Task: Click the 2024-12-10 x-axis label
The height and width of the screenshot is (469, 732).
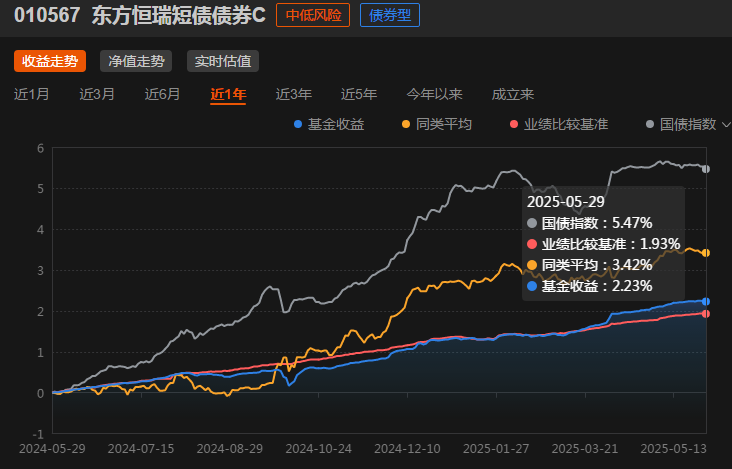Action: pyautogui.click(x=407, y=448)
